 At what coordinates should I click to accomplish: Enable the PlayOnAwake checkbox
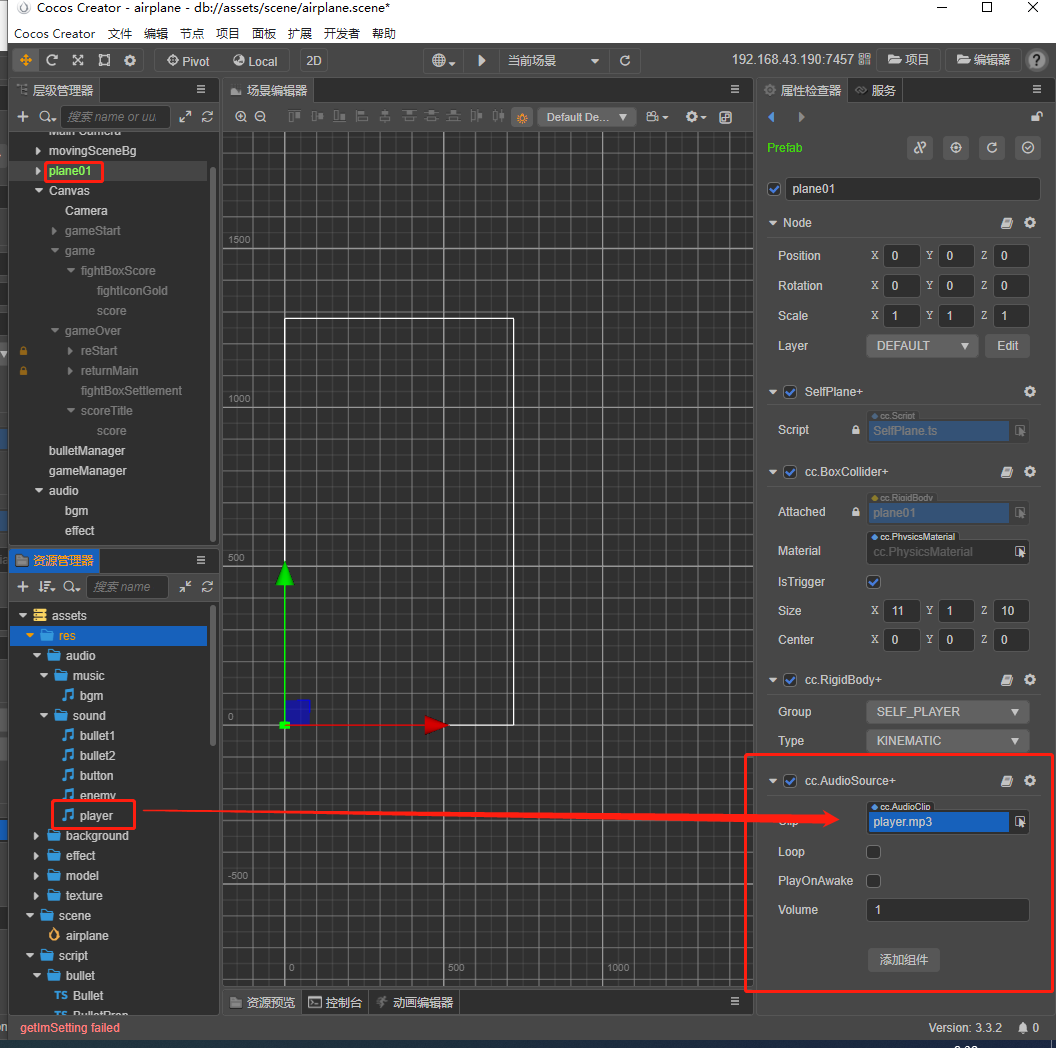873,881
